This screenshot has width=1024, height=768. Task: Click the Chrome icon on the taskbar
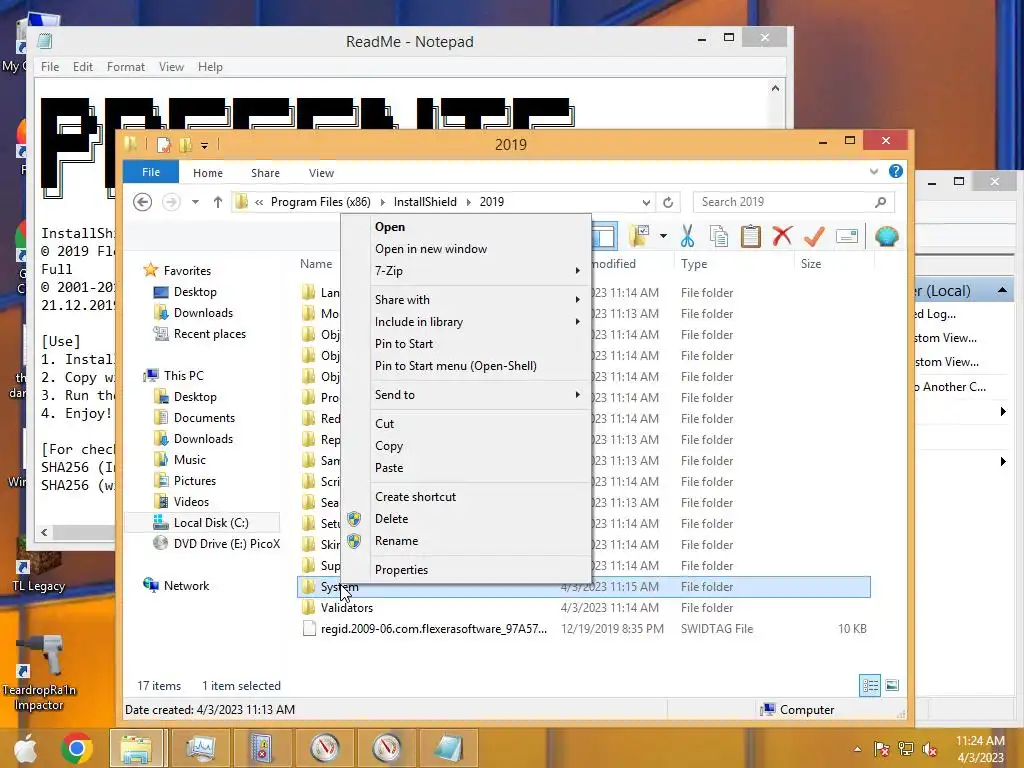(76, 748)
